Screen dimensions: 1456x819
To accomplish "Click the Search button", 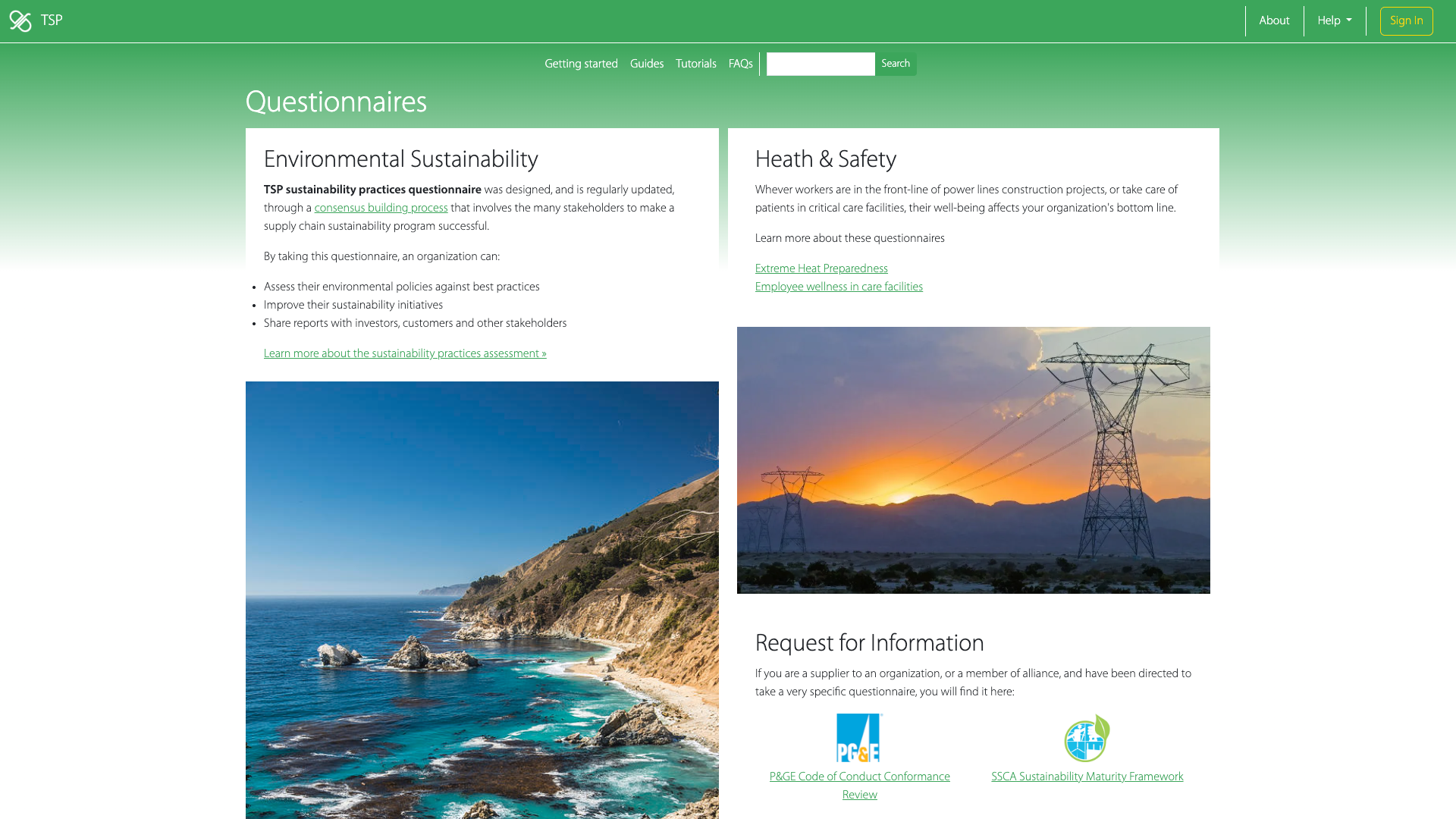I will pos(895,64).
